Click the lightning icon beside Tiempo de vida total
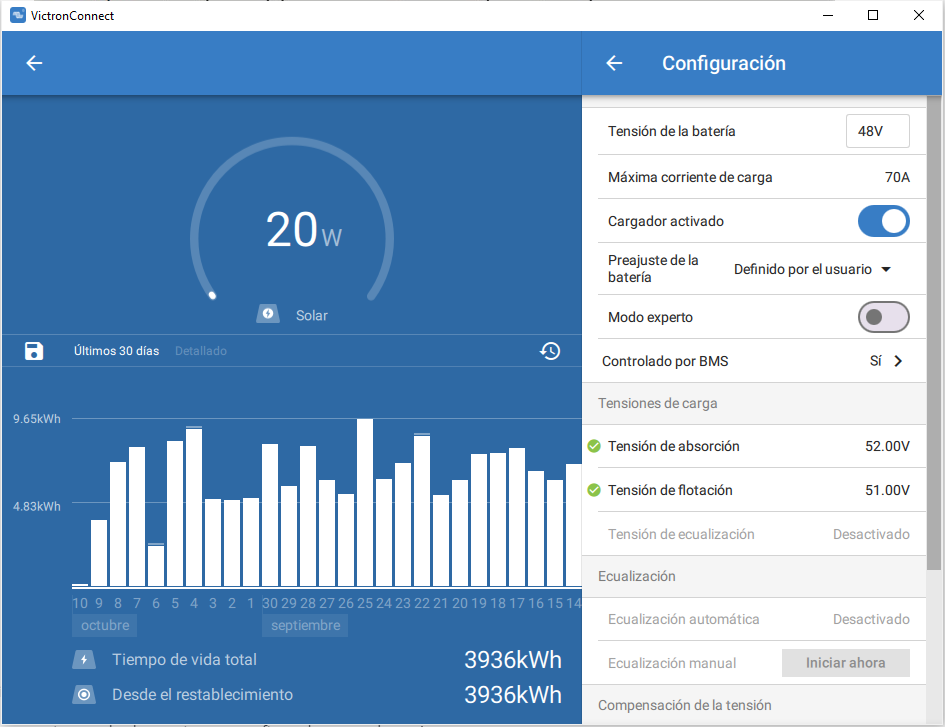Viewport: 945px width, 727px height. coord(85,660)
